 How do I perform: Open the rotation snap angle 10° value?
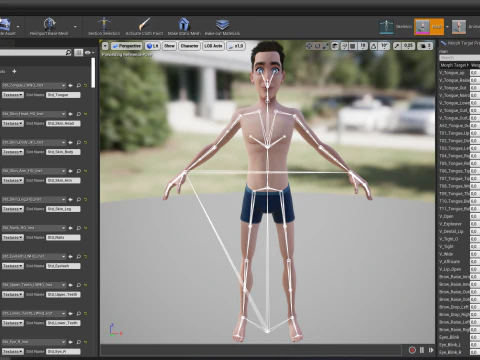(x=384, y=46)
